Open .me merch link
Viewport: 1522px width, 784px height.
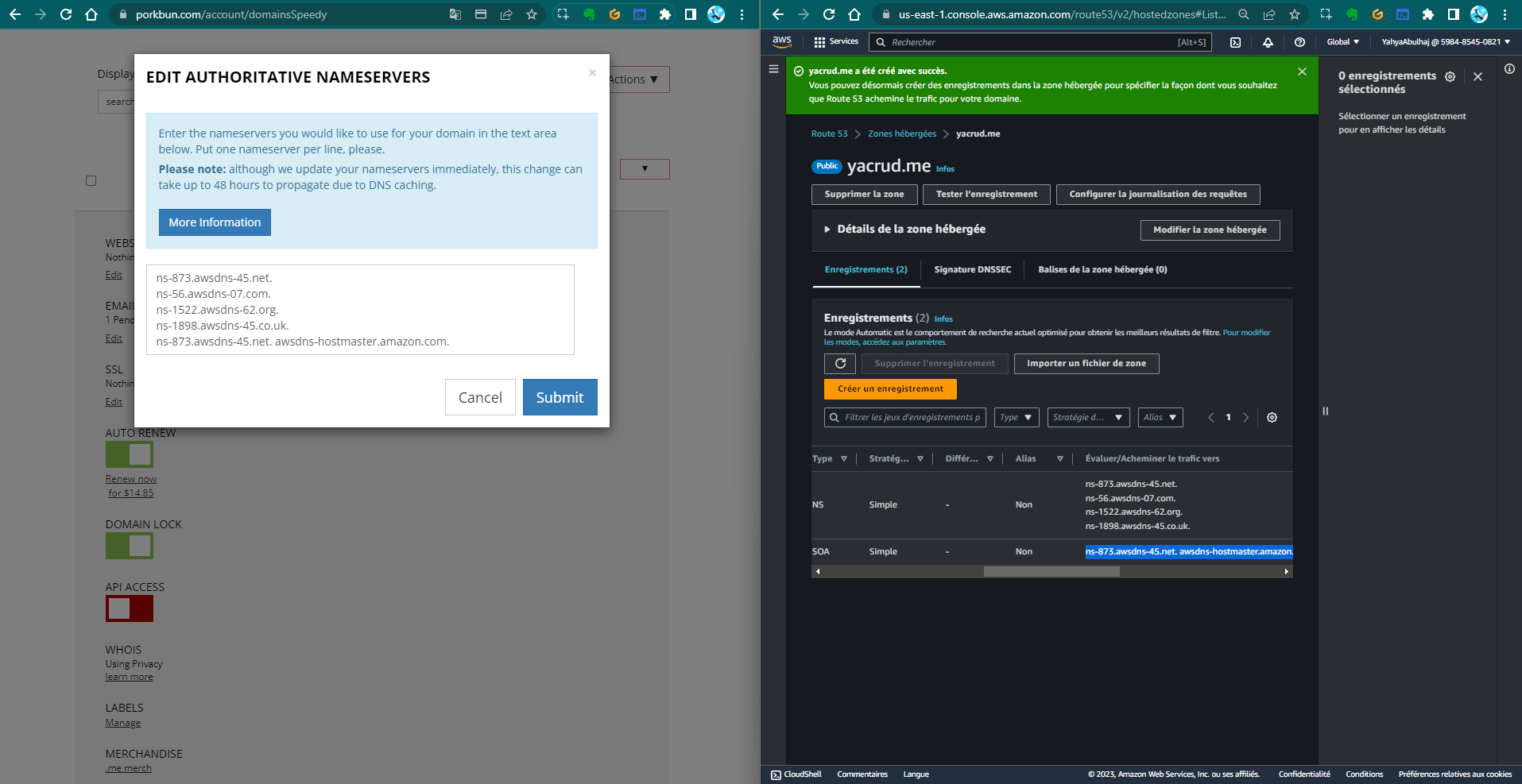129,768
